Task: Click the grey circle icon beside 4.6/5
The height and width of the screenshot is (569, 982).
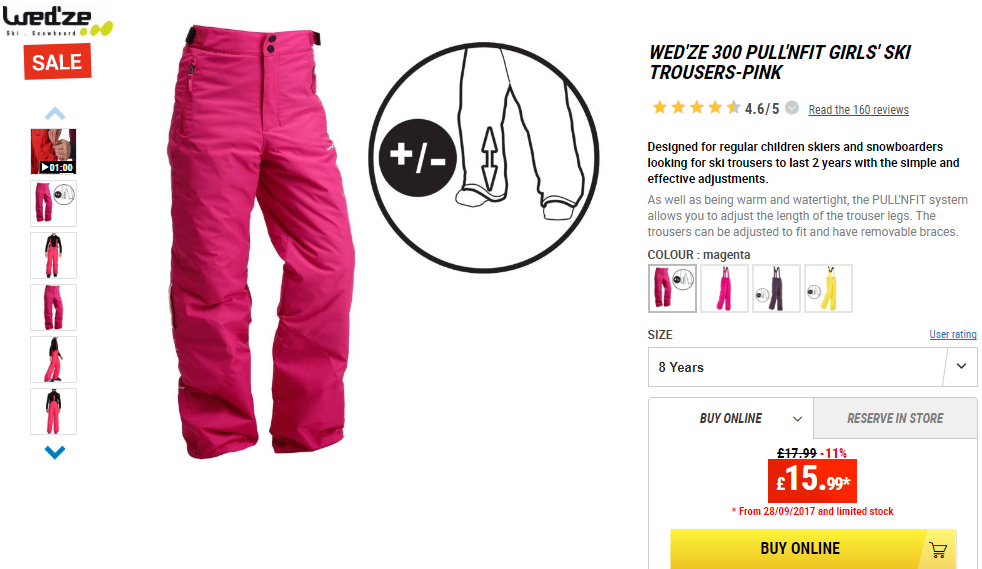Action: point(792,108)
